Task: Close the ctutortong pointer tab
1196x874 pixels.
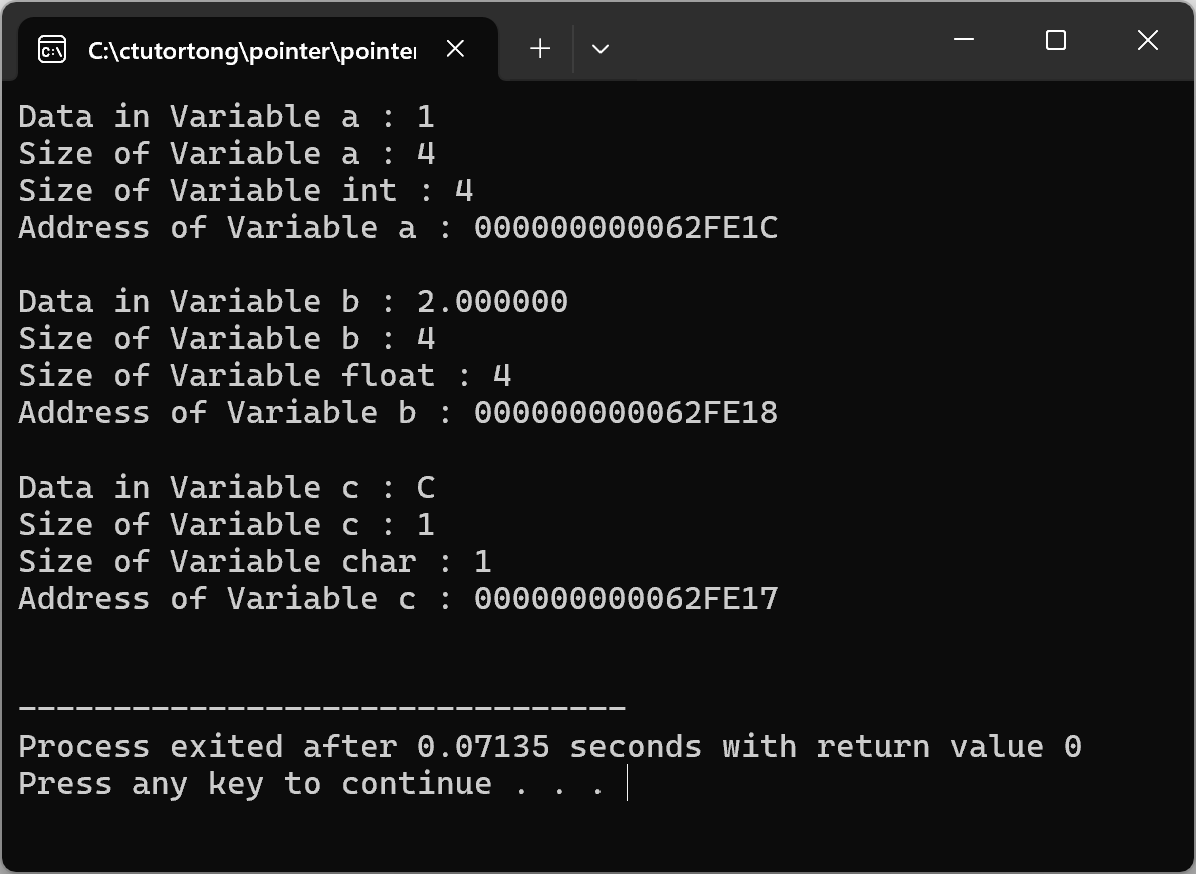Action: point(455,49)
